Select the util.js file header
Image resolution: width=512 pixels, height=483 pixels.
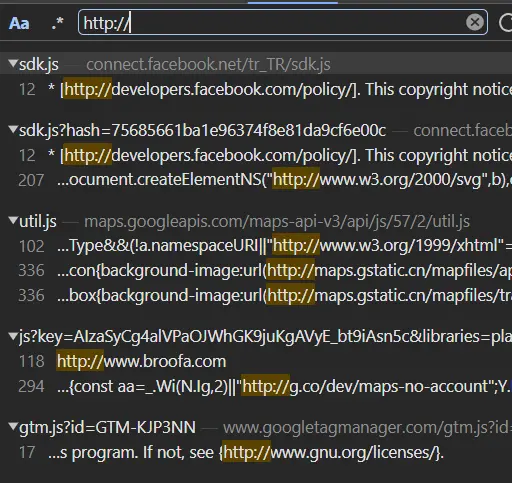click(x=256, y=221)
